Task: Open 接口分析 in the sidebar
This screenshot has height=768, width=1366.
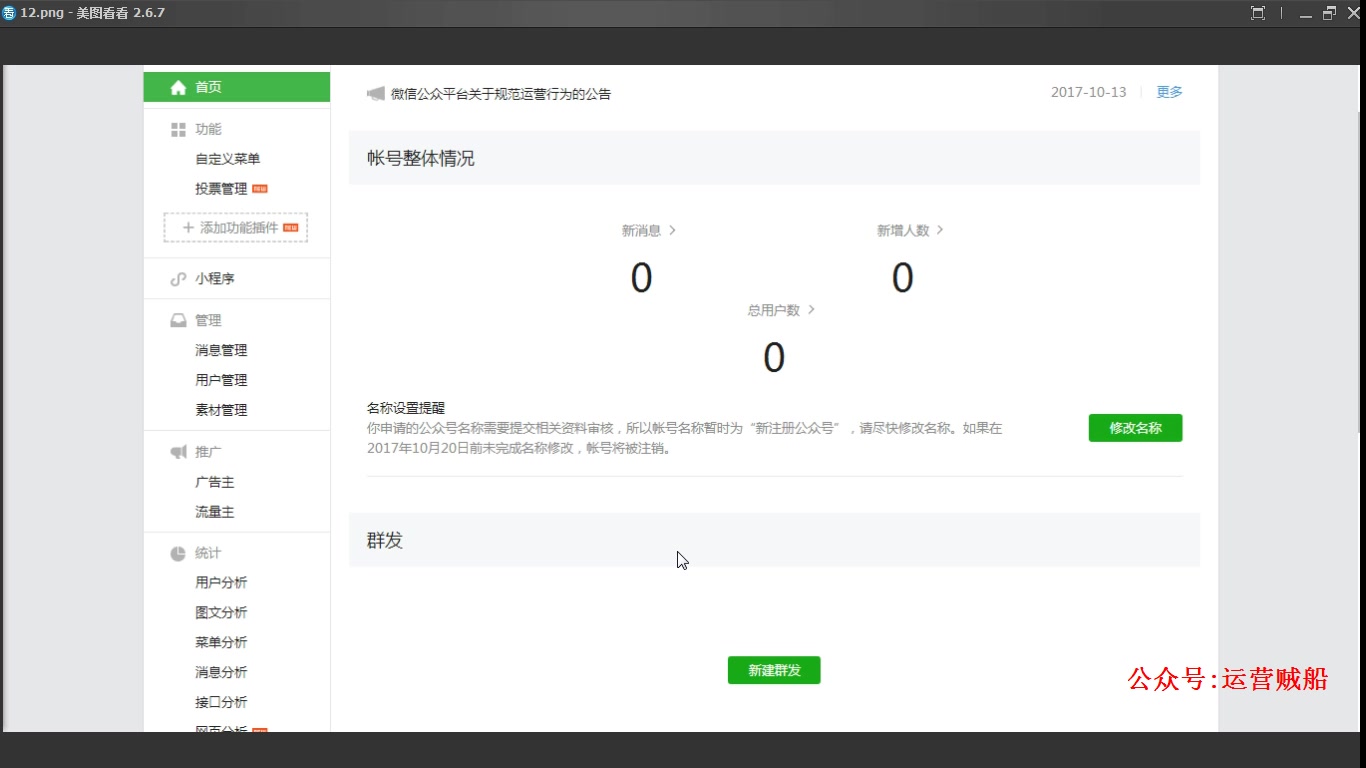Action: pos(221,703)
